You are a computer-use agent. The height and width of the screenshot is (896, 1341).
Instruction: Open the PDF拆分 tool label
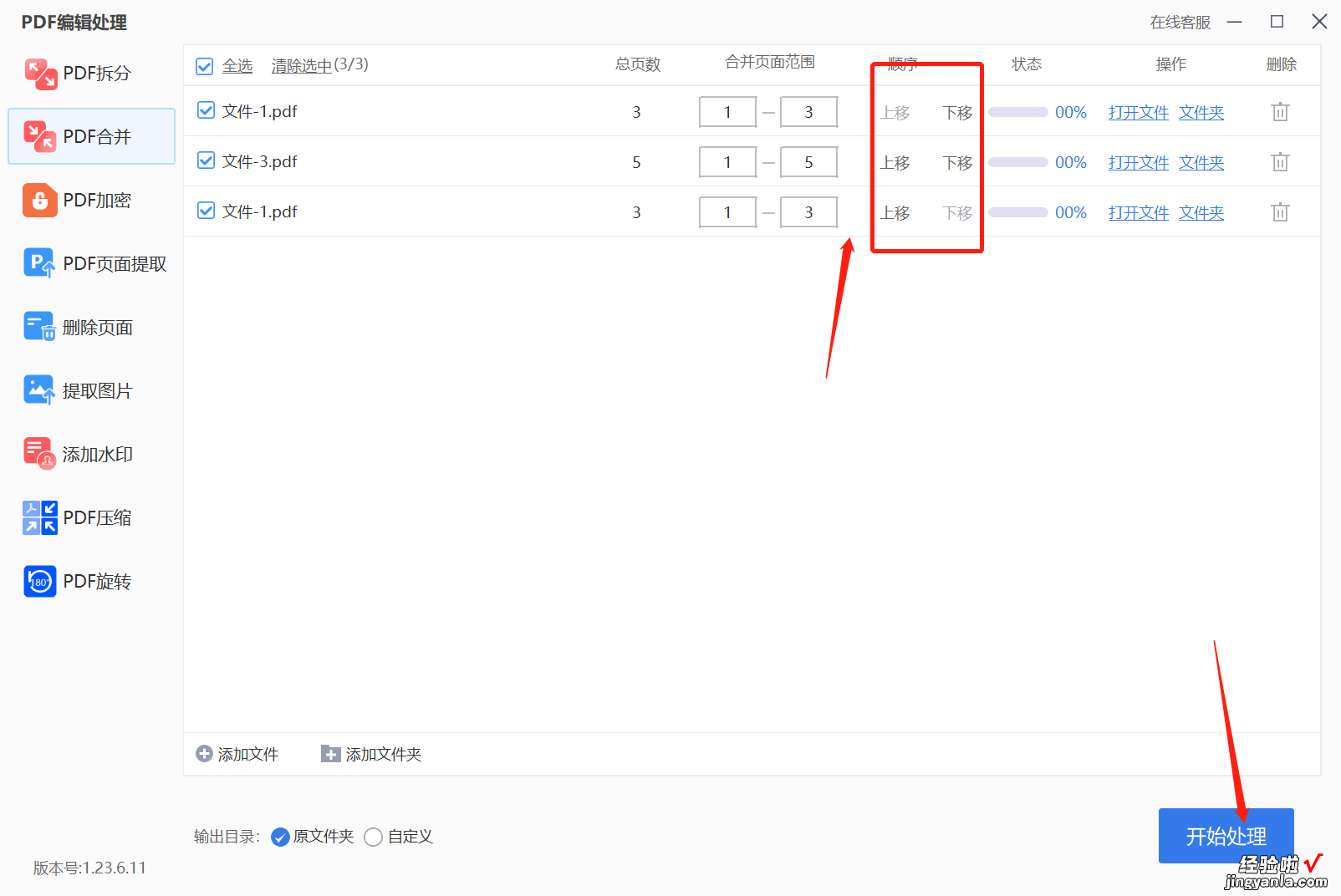pos(97,74)
